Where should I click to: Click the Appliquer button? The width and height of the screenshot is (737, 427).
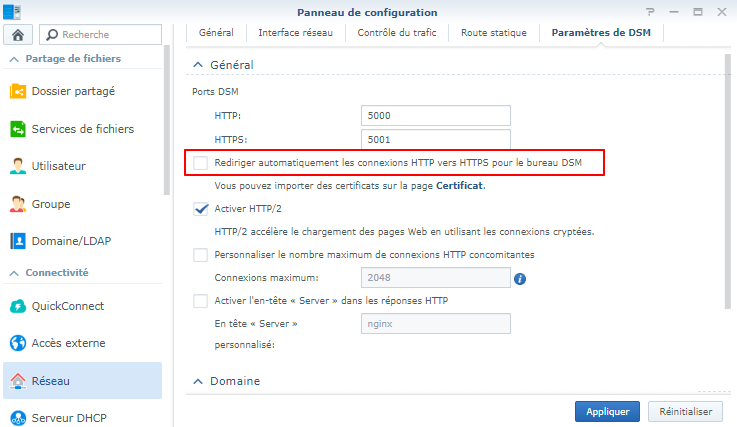(x=607, y=411)
